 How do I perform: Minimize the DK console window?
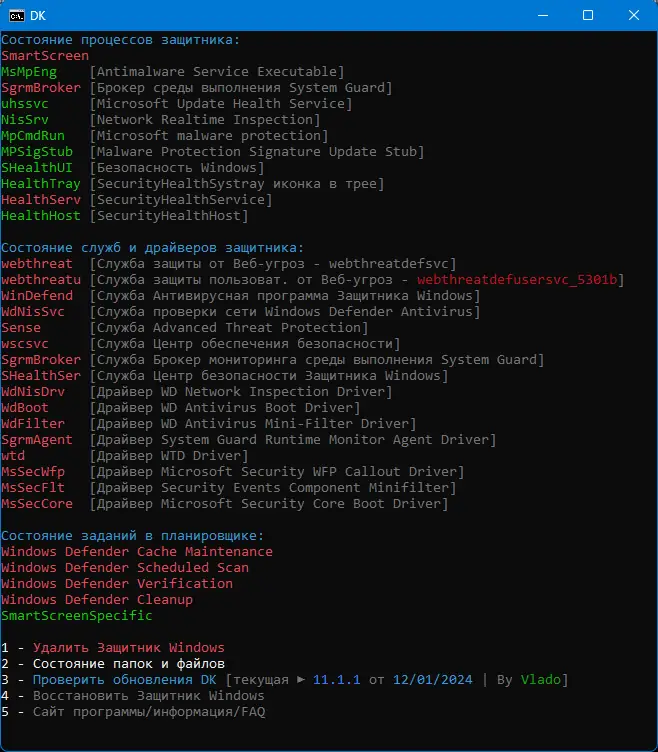(543, 15)
